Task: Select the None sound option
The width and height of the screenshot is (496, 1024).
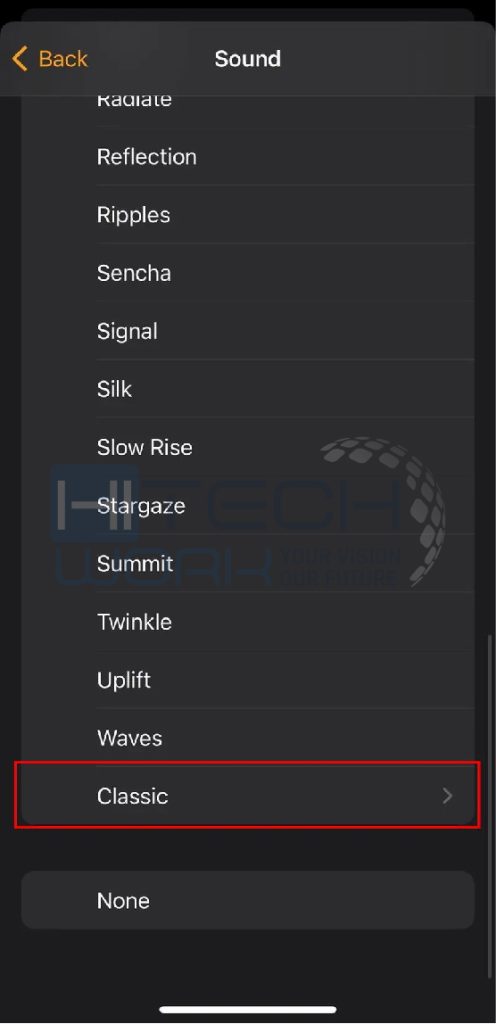Action: pyautogui.click(x=247, y=900)
